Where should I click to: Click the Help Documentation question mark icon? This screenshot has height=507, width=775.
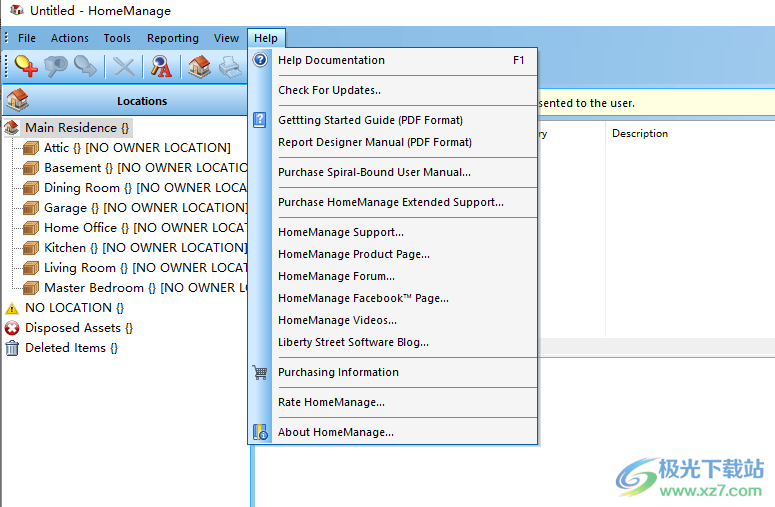(x=260, y=60)
